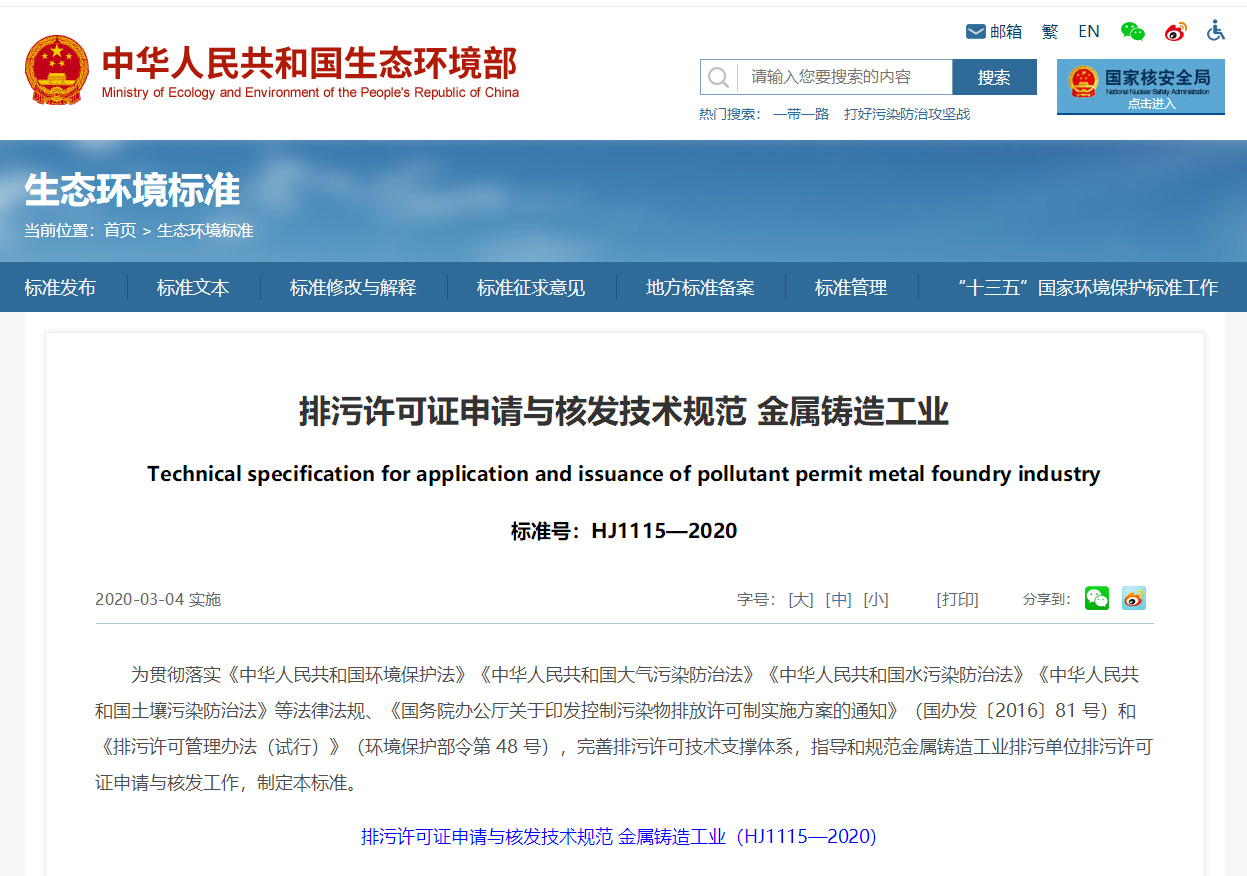
Task: Set font size to small [小]
Action: coord(876,600)
